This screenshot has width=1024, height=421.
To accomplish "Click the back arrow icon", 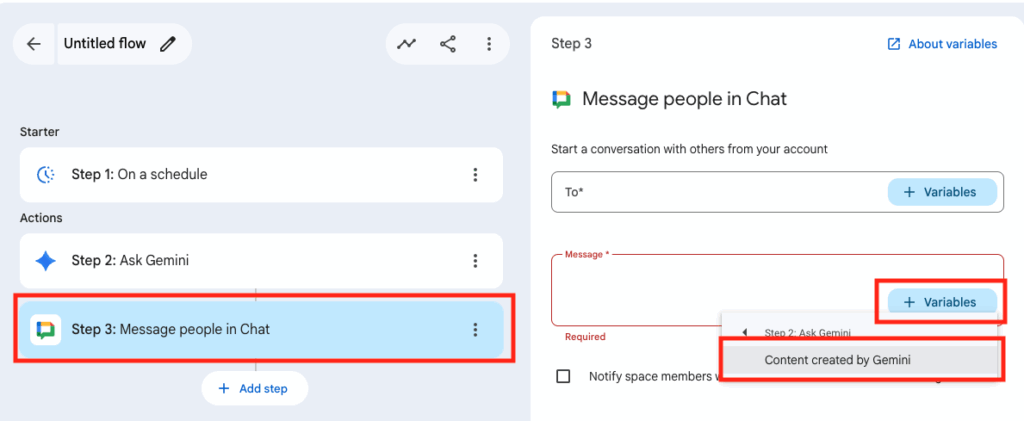I will coord(34,44).
